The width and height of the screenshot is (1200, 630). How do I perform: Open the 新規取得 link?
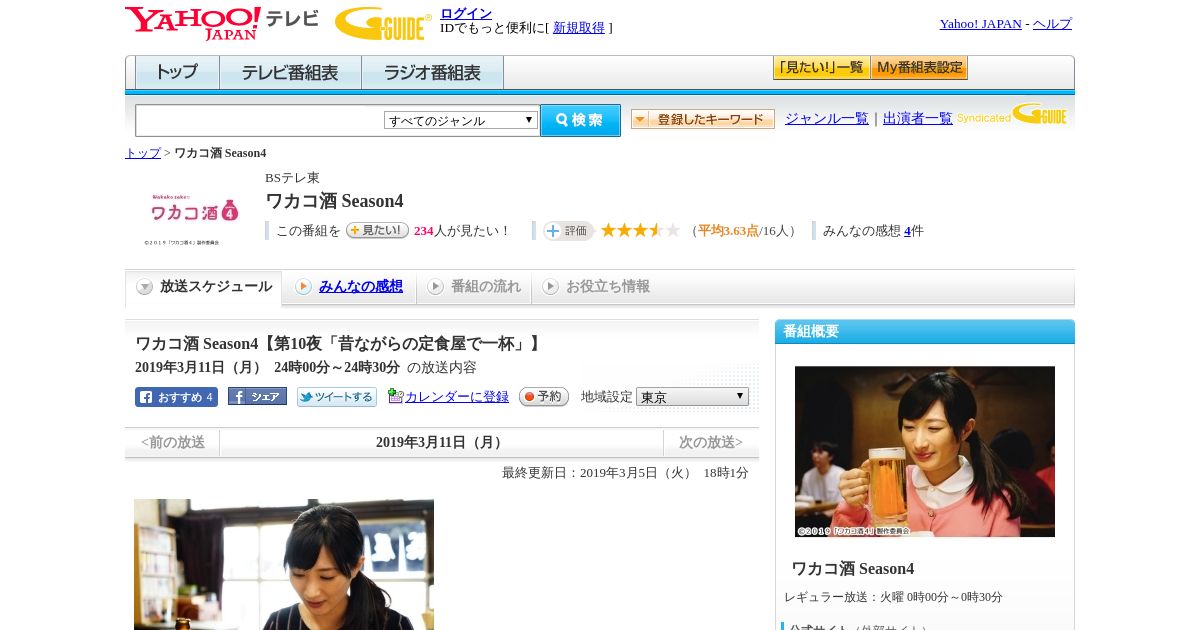pos(579,28)
